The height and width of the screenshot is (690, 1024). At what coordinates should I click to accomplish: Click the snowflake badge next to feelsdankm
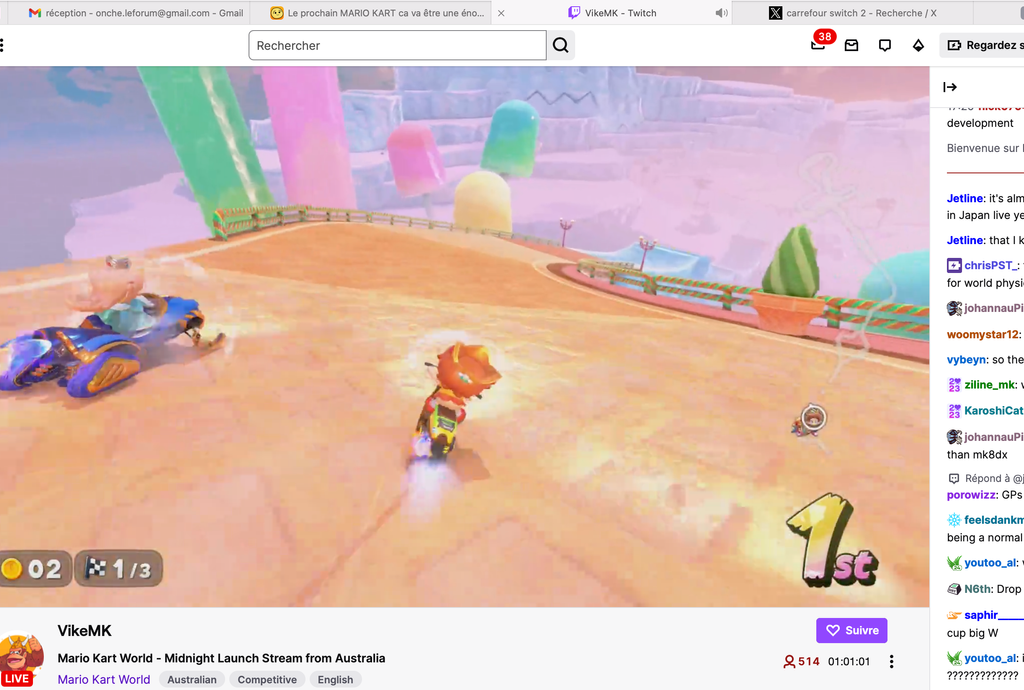[954, 520]
